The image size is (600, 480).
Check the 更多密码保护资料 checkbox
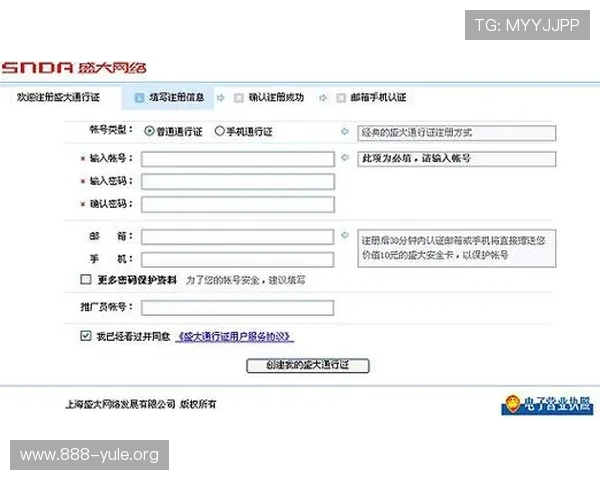86,279
